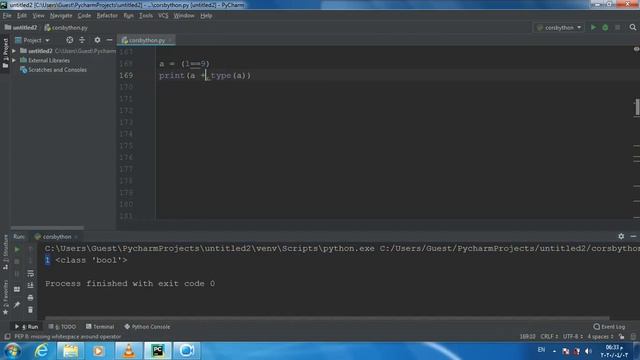Clear console output with the trash icon
The image size is (640, 360).
click(x=30, y=310)
